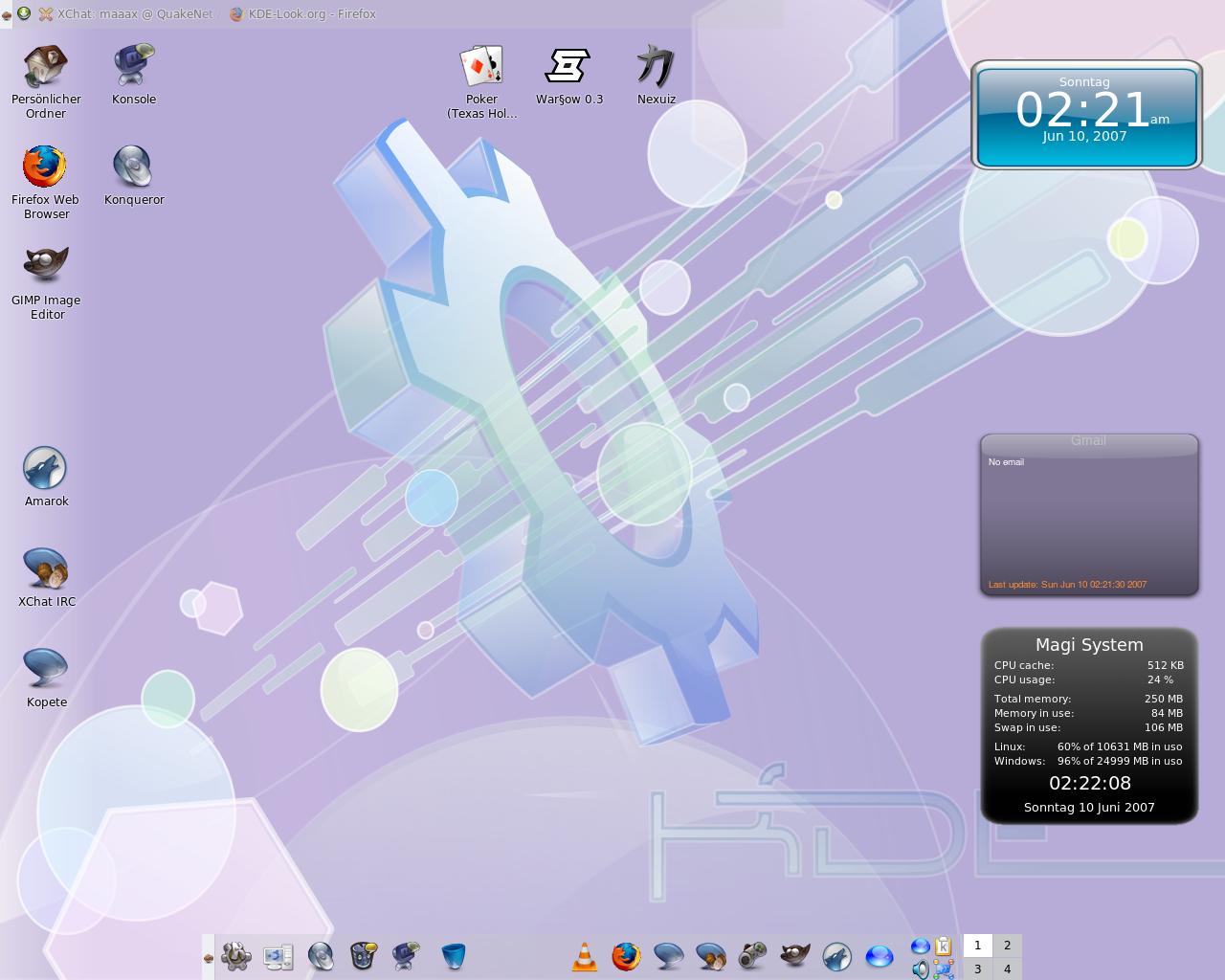This screenshot has width=1225, height=980.
Task: Click the 'Windows: 96% of 24999 MB' row
Action: click(1089, 761)
